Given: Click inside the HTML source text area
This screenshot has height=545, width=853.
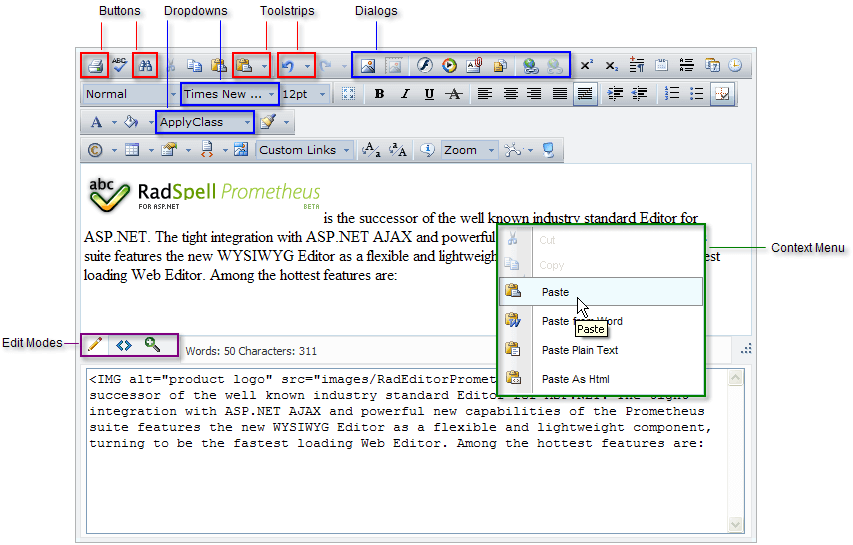Looking at the screenshot, I should [400, 480].
